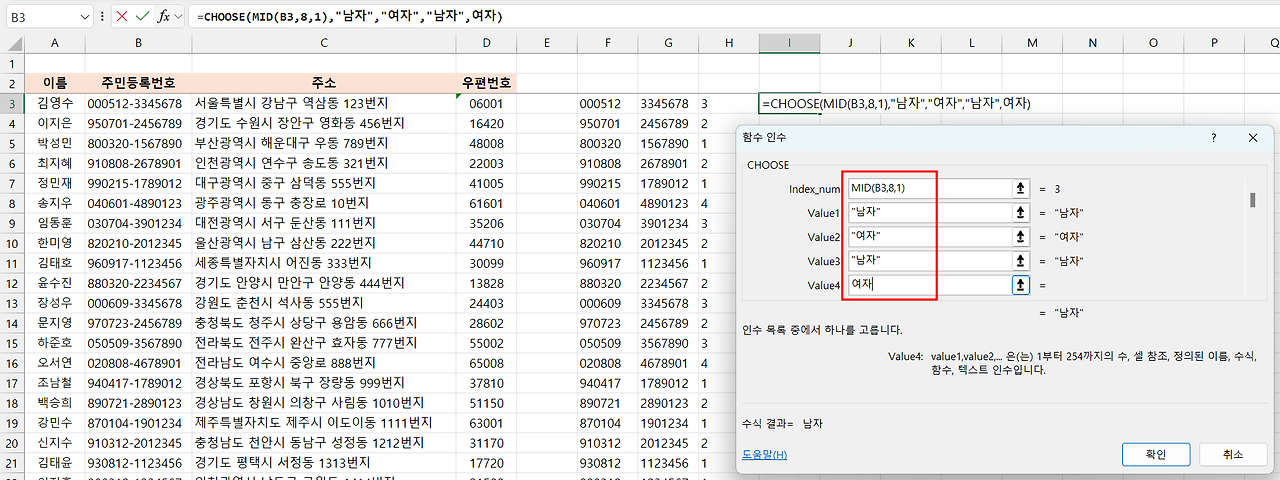This screenshot has height=480, width=1280.
Task: Open the insert function fx button
Action: pos(163,17)
